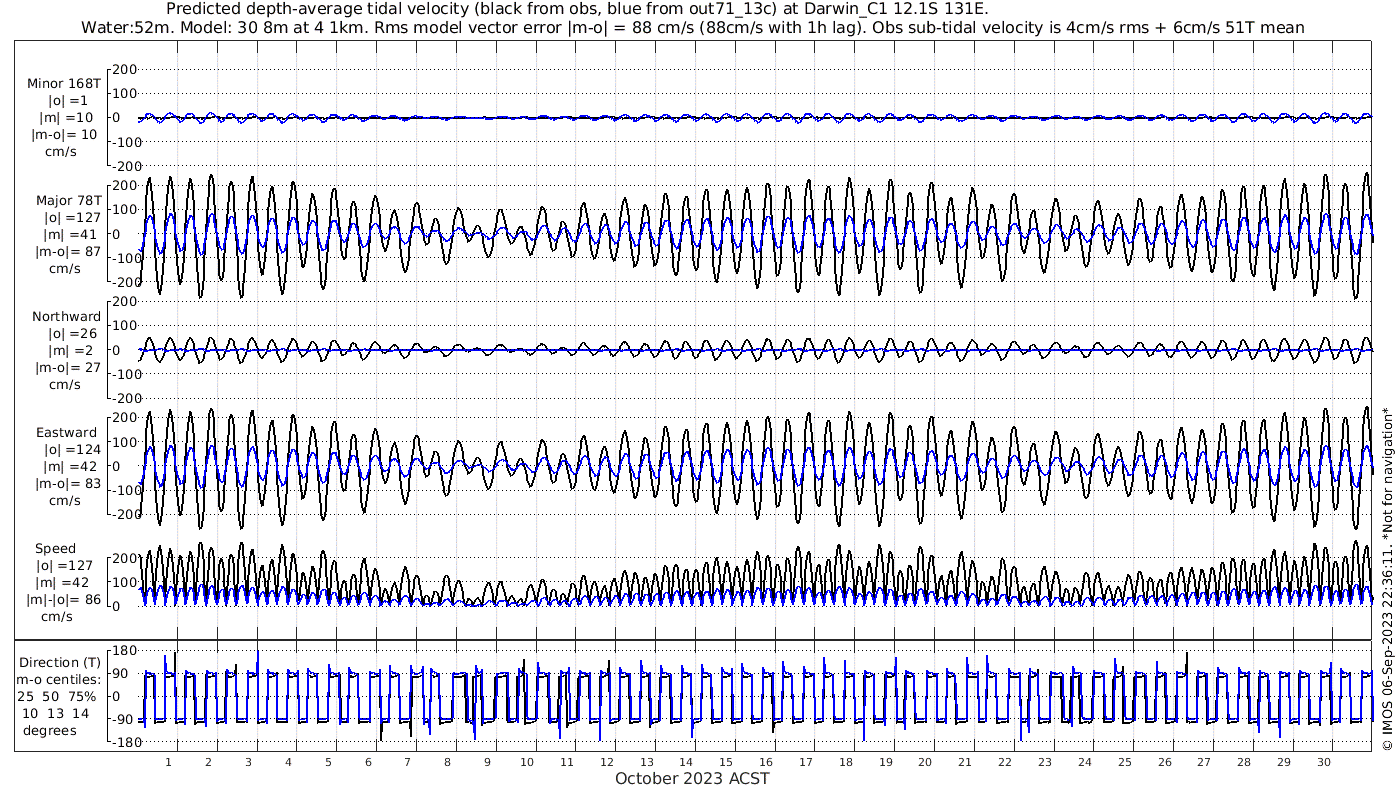Select the 'Eastward' panel label
1400x800 pixels.
66,433
